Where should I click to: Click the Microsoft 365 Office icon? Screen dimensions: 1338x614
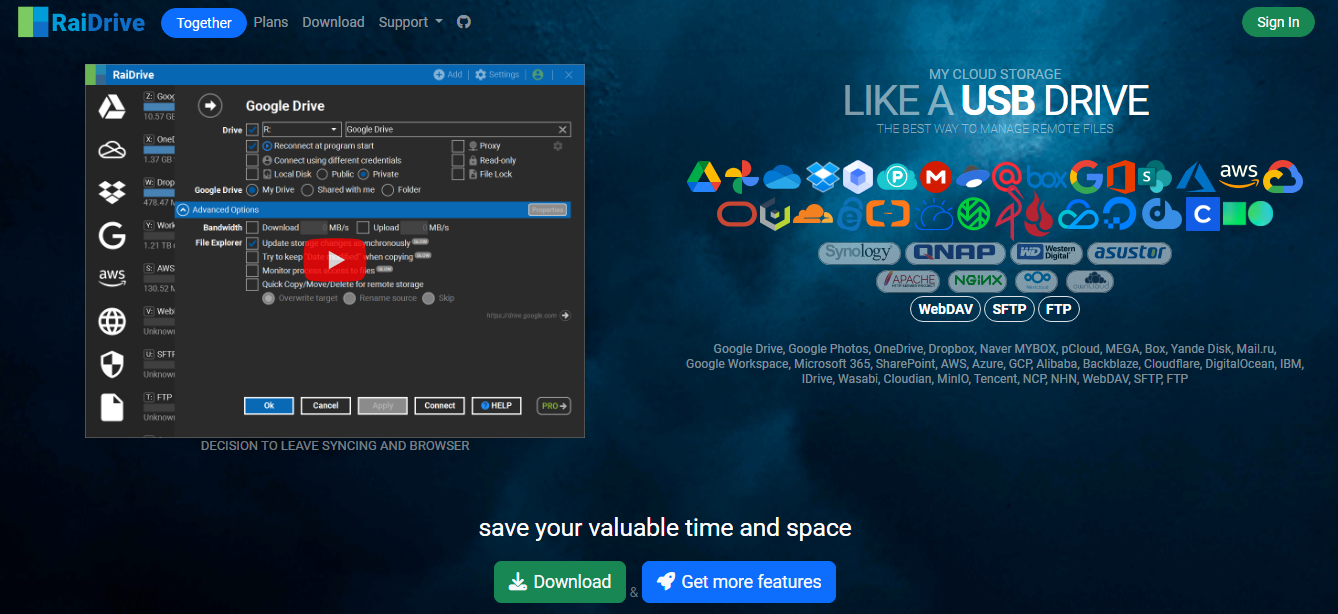pyautogui.click(x=1123, y=178)
